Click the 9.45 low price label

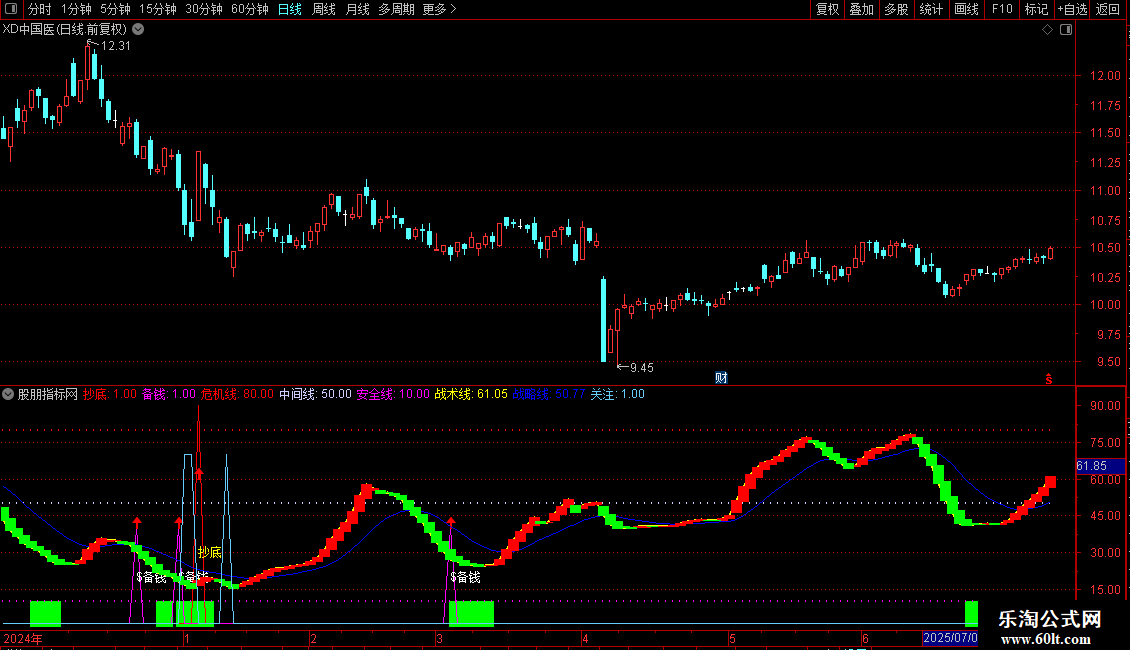tap(641, 368)
